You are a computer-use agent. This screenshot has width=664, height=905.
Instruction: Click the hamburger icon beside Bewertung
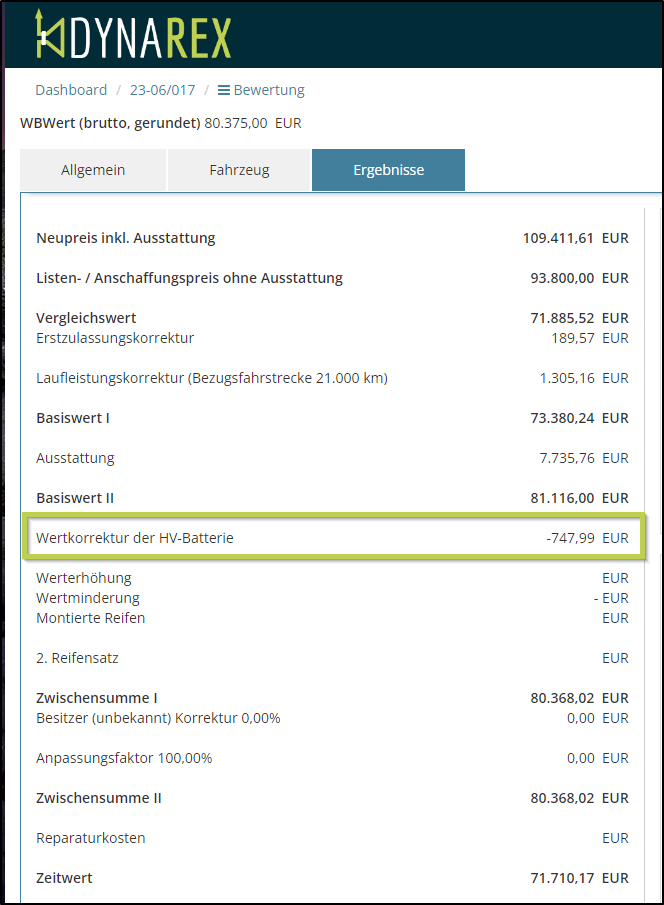click(224, 90)
